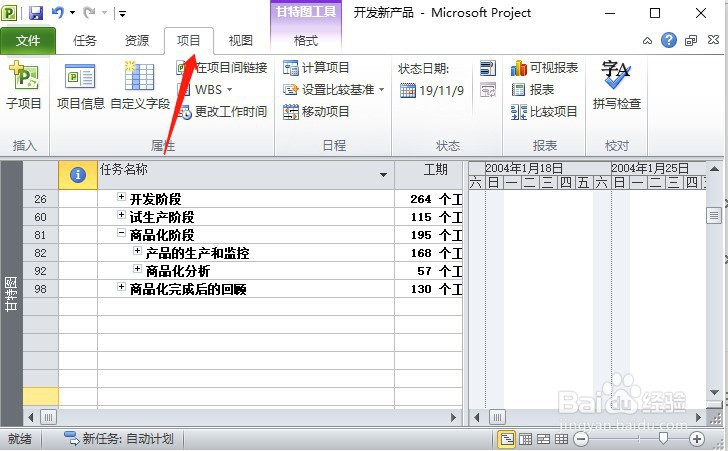This screenshot has height=451, width=728.
Task: Click the 状态日期 calendar icon
Action: (x=408, y=90)
